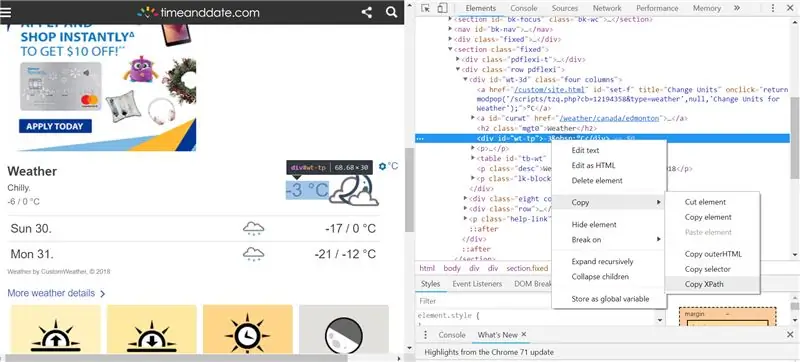The height and width of the screenshot is (362, 800).
Task: Open the console drawer three-dot menu
Action: [426, 335]
